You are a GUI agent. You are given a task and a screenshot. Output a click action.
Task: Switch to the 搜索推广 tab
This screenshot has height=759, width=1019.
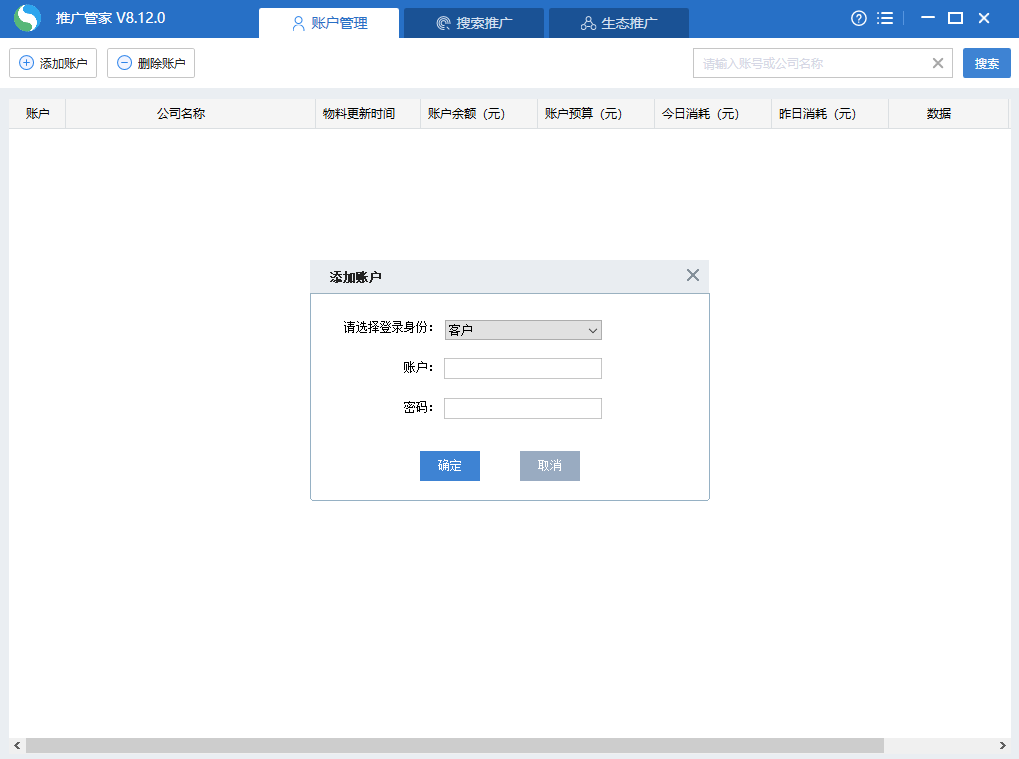coord(474,23)
